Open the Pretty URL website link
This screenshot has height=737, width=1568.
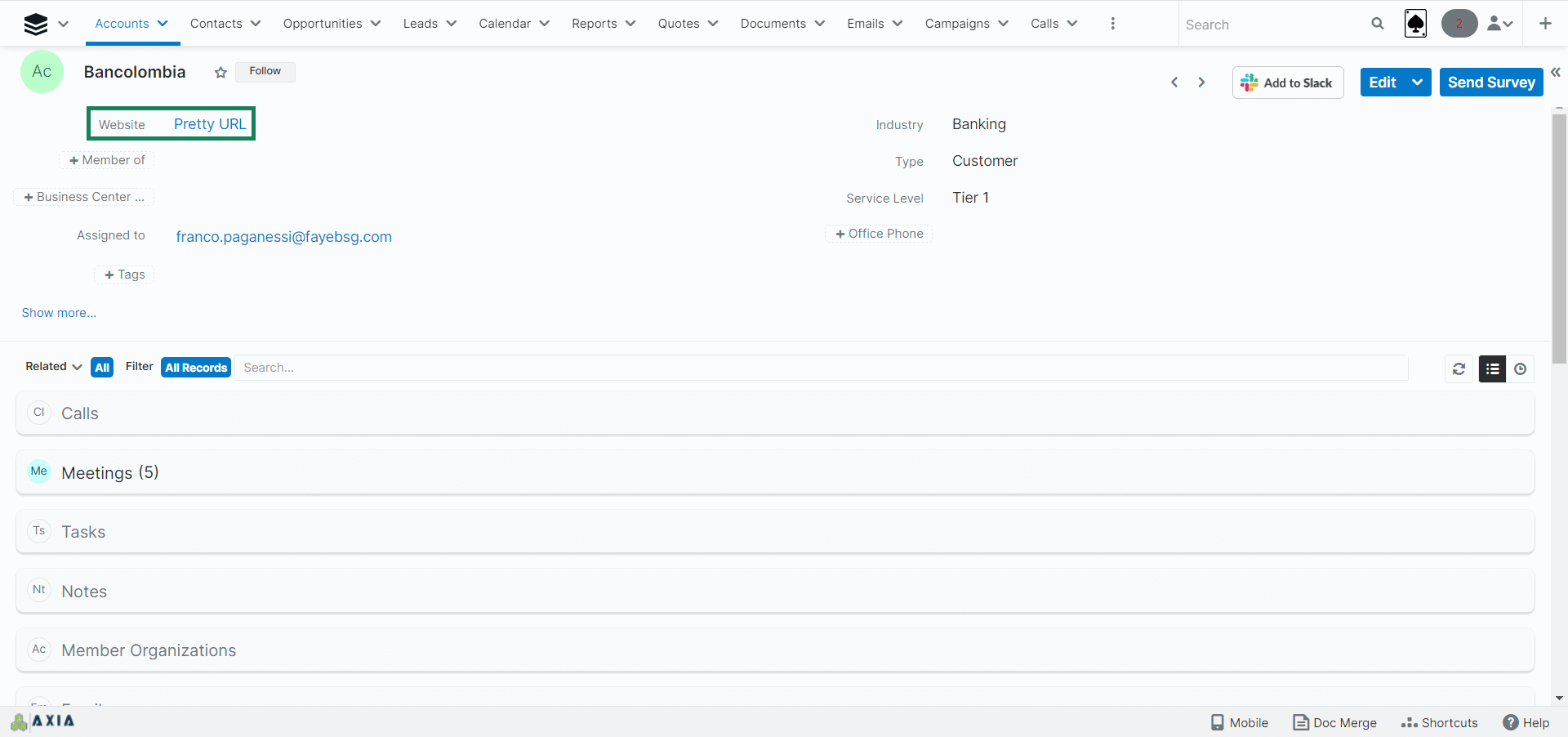[210, 124]
